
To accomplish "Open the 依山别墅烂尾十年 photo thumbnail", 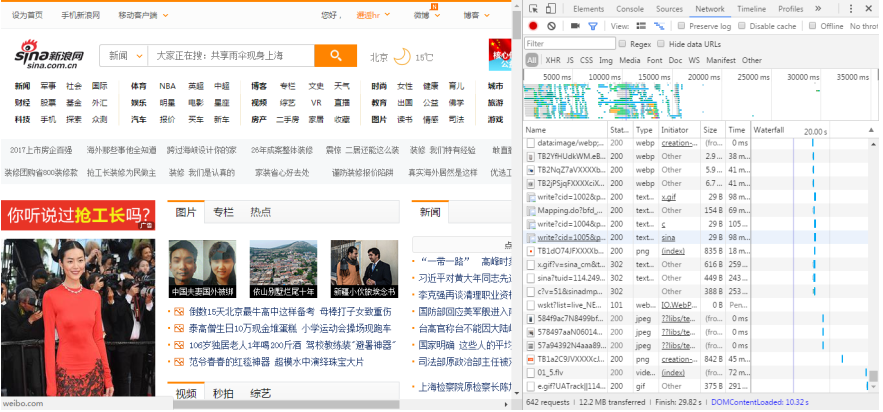I will pyautogui.click(x=283, y=269).
